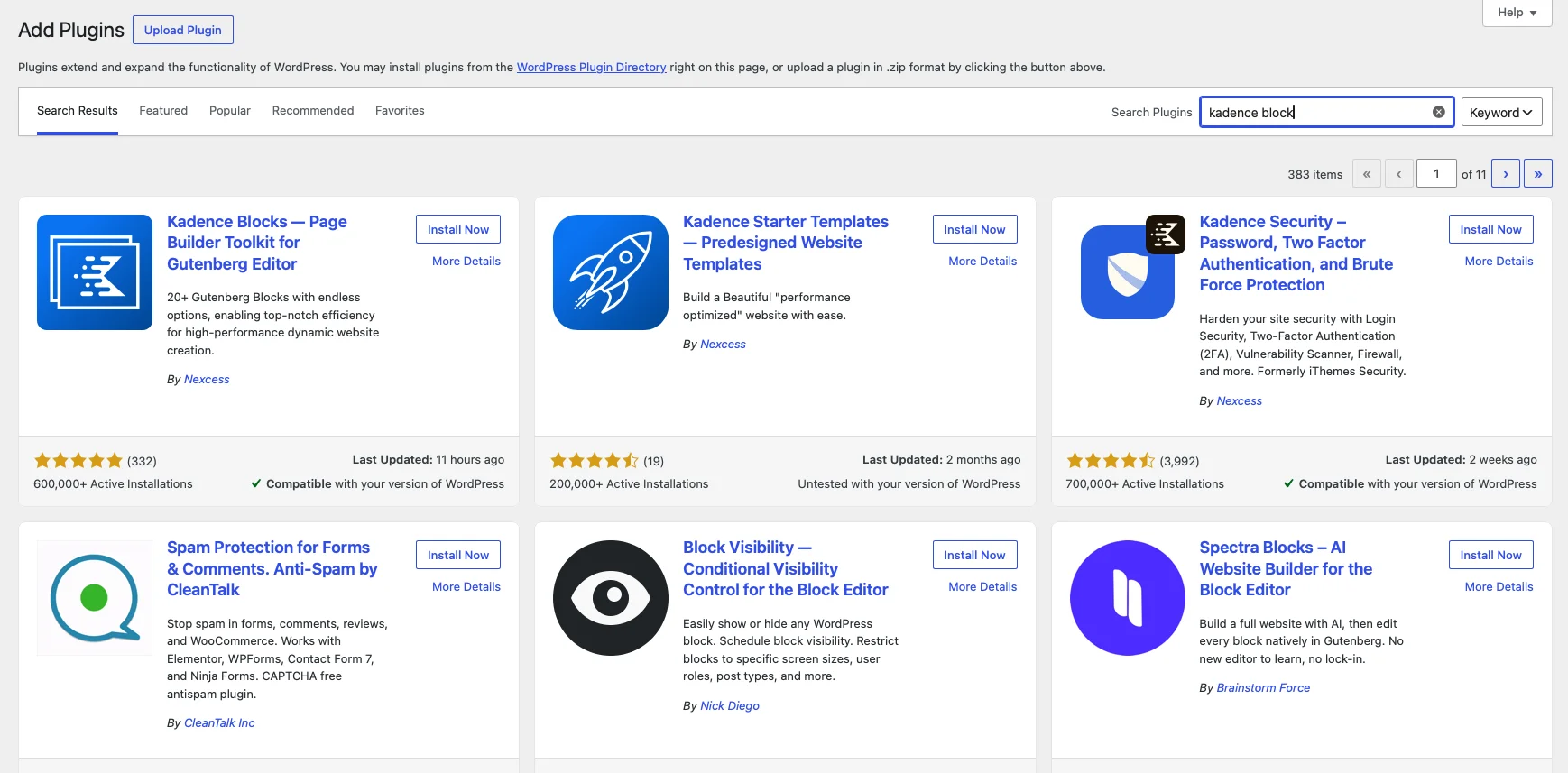Open the Nick Diego author link
Image resolution: width=1568 pixels, height=773 pixels.
pos(730,705)
